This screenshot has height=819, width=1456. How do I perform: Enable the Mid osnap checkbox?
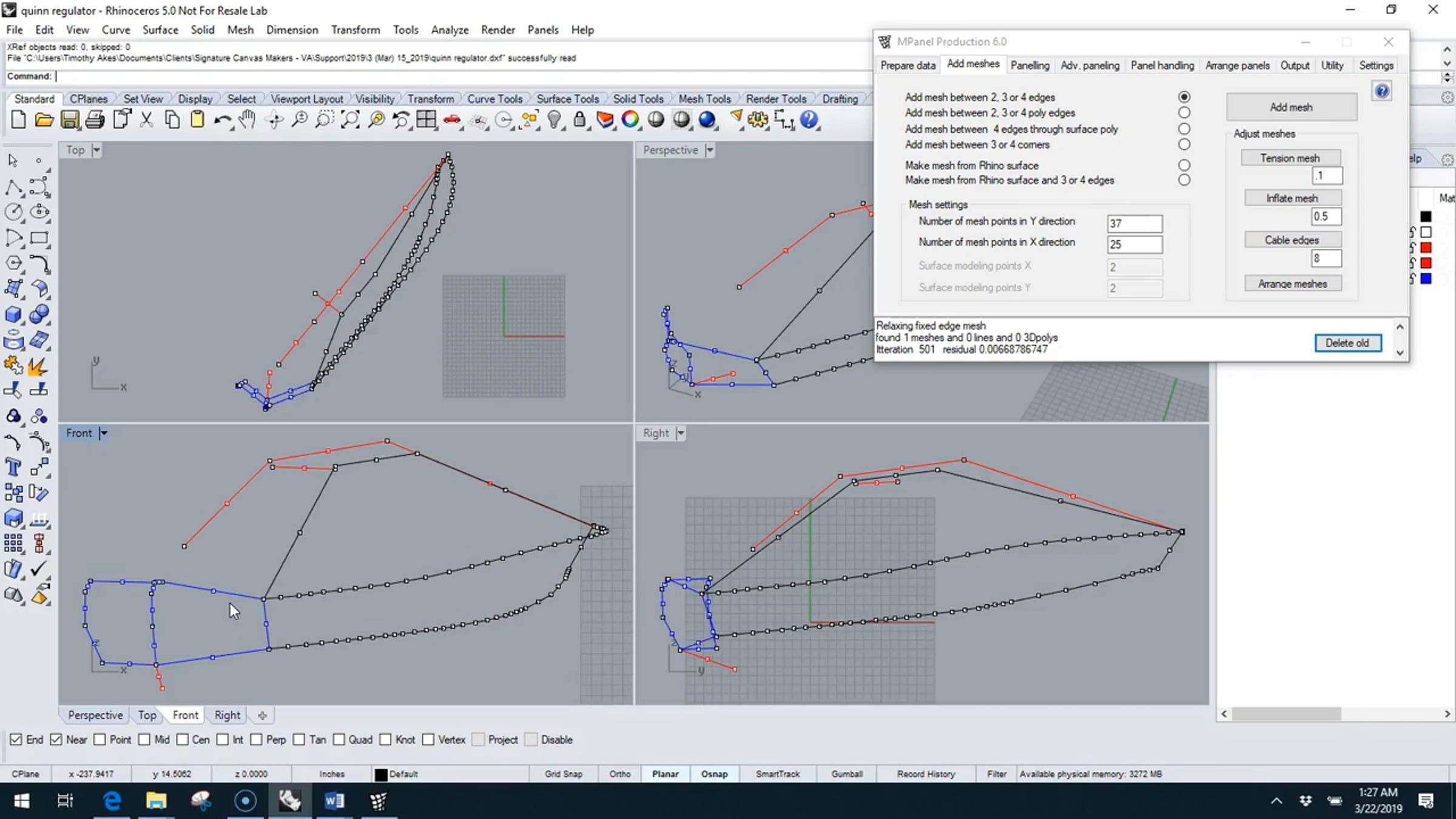[x=144, y=740]
